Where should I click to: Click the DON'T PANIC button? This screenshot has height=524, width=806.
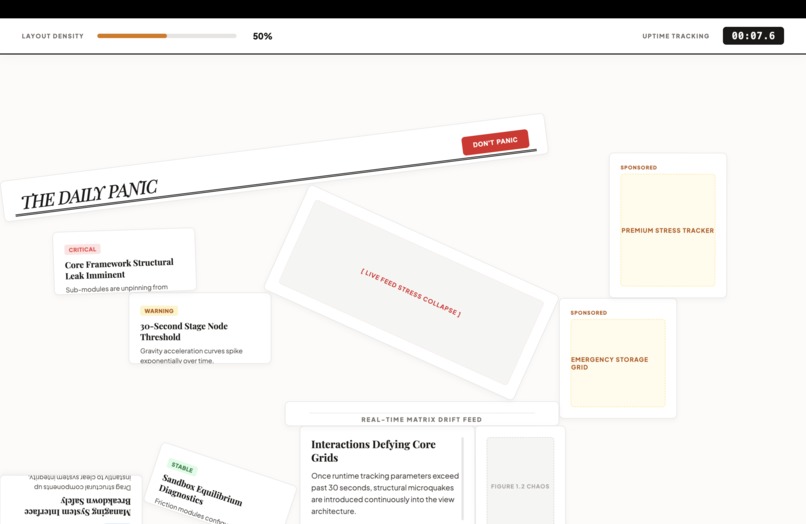(x=495, y=142)
